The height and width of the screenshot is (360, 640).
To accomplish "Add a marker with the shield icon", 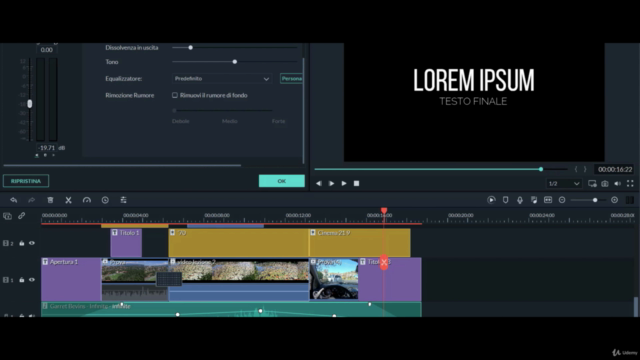I will (x=505, y=200).
